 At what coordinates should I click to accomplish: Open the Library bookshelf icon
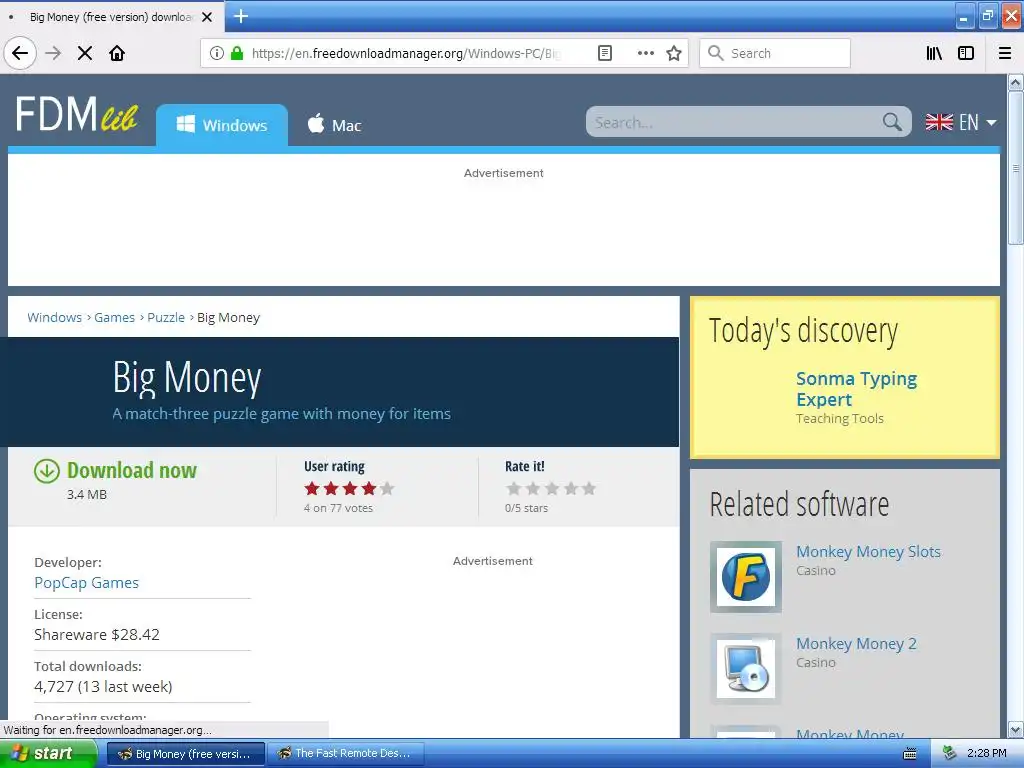coord(934,53)
